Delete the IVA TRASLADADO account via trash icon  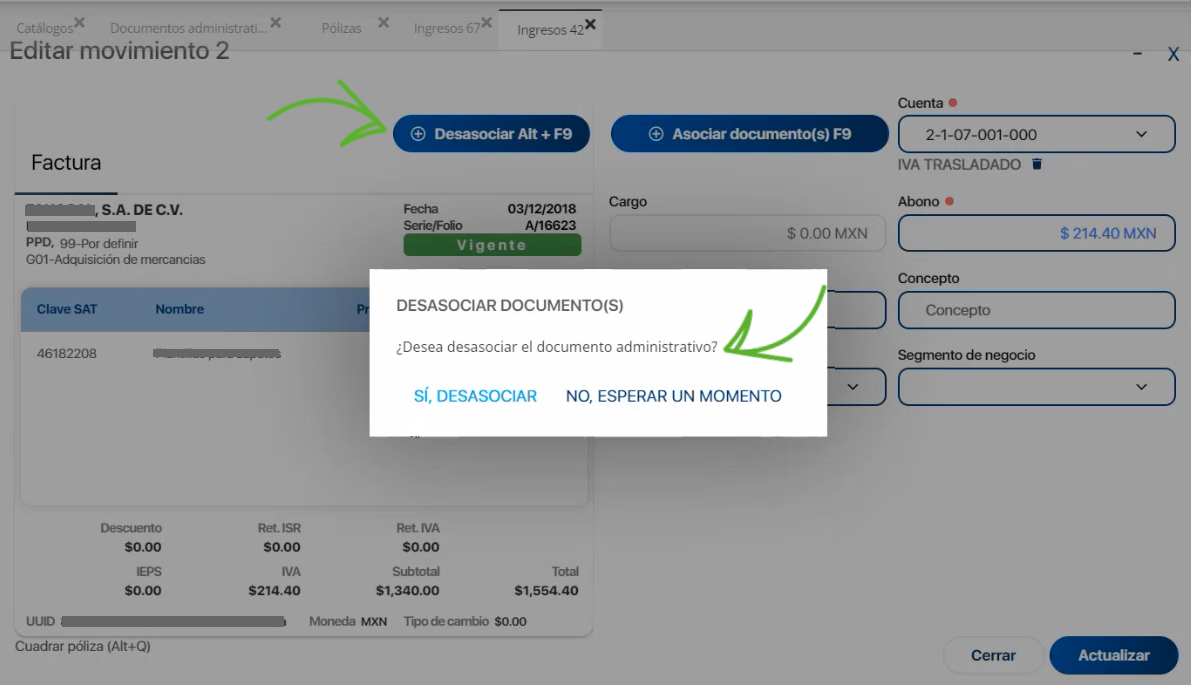(1036, 164)
